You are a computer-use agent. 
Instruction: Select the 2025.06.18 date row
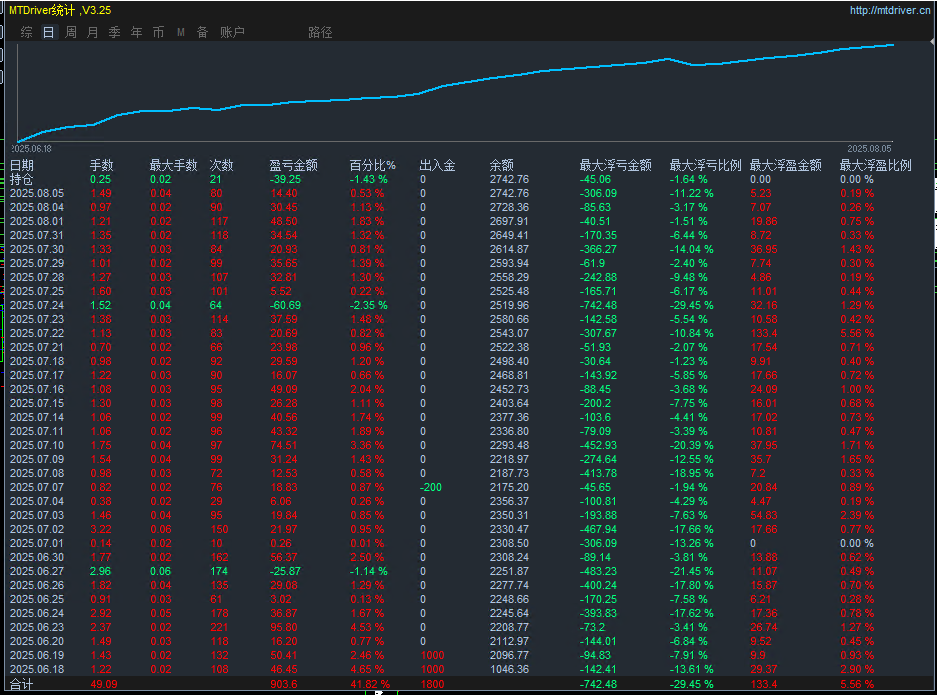(x=37, y=669)
